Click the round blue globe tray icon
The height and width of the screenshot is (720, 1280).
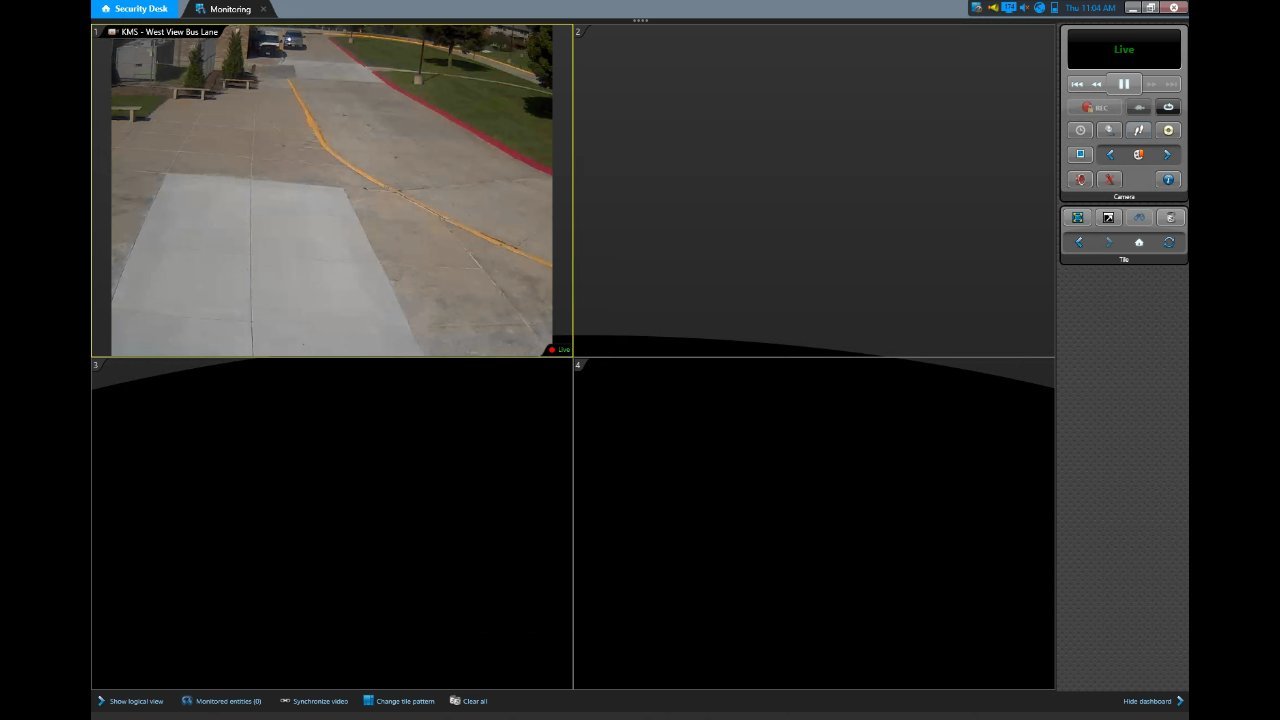(1039, 8)
